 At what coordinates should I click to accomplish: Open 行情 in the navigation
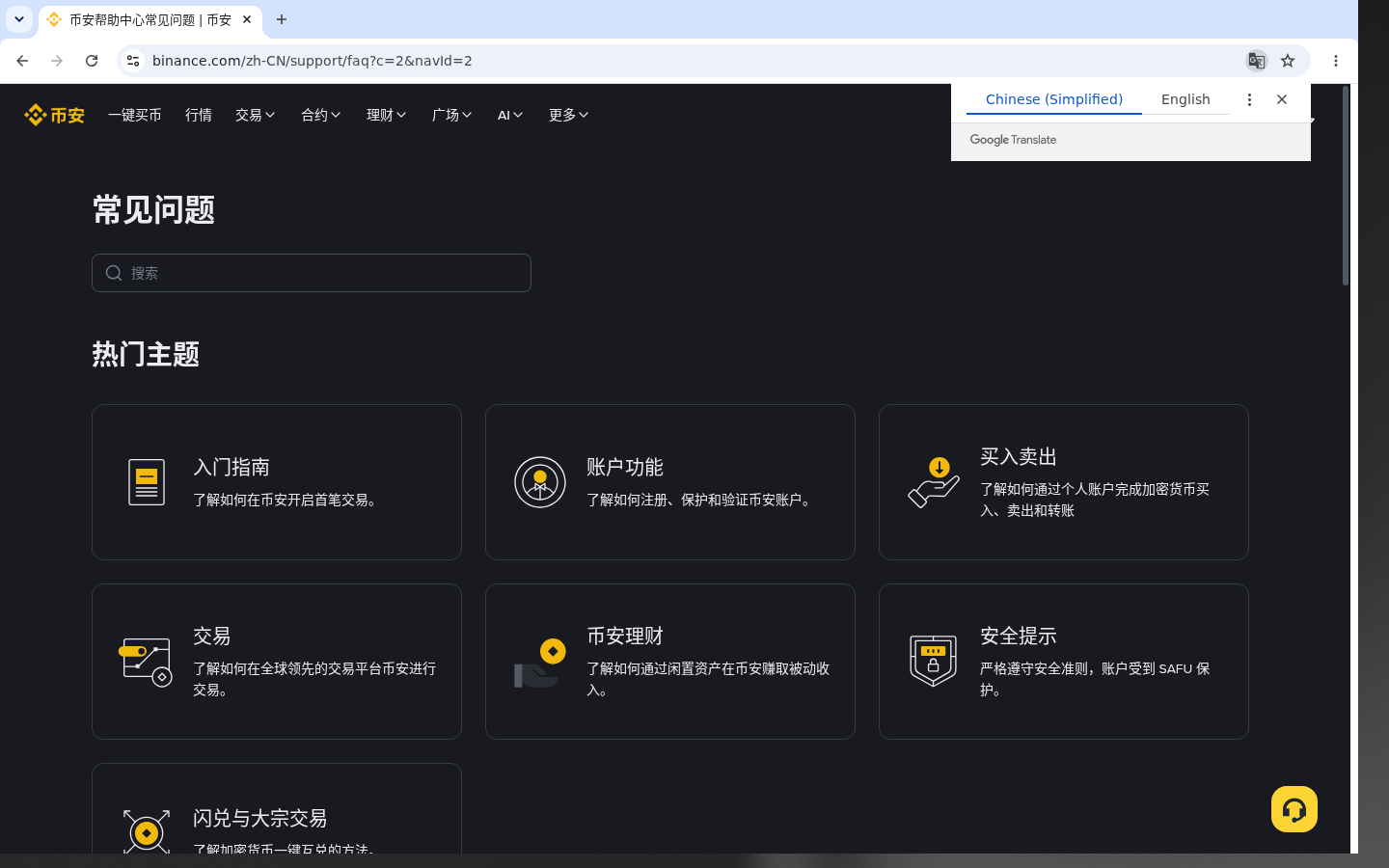[199, 115]
